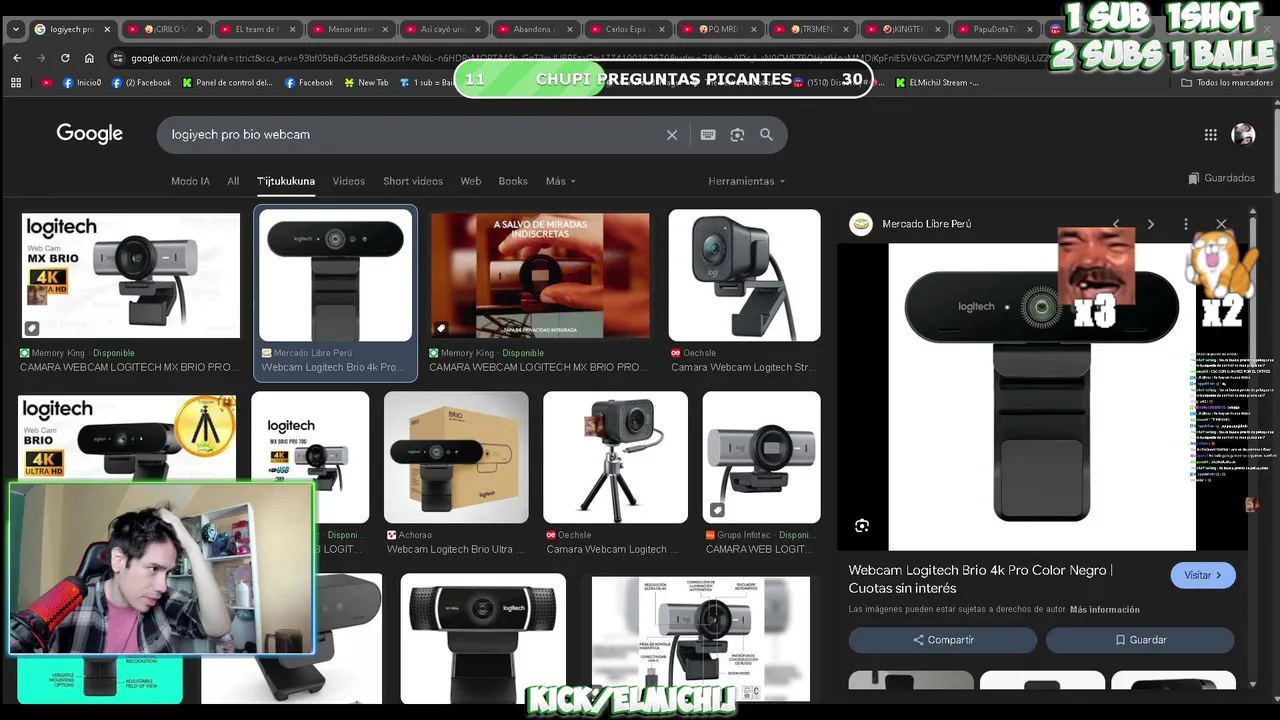This screenshot has height=720, width=1280.
Task: Switch to Videos tab
Action: coord(349,181)
